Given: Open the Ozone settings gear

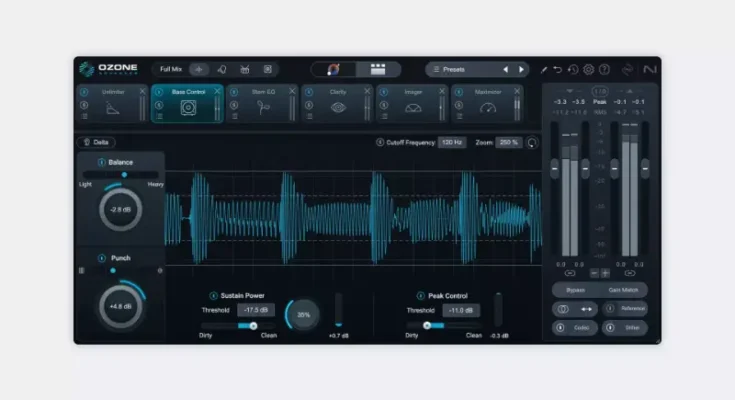Looking at the screenshot, I should (x=588, y=70).
